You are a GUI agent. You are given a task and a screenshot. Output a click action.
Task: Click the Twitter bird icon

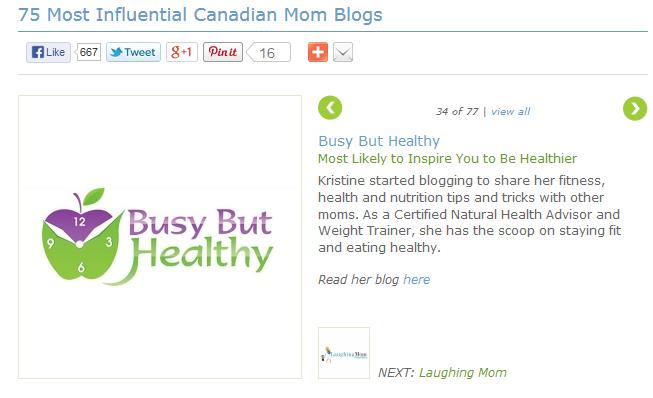point(117,52)
